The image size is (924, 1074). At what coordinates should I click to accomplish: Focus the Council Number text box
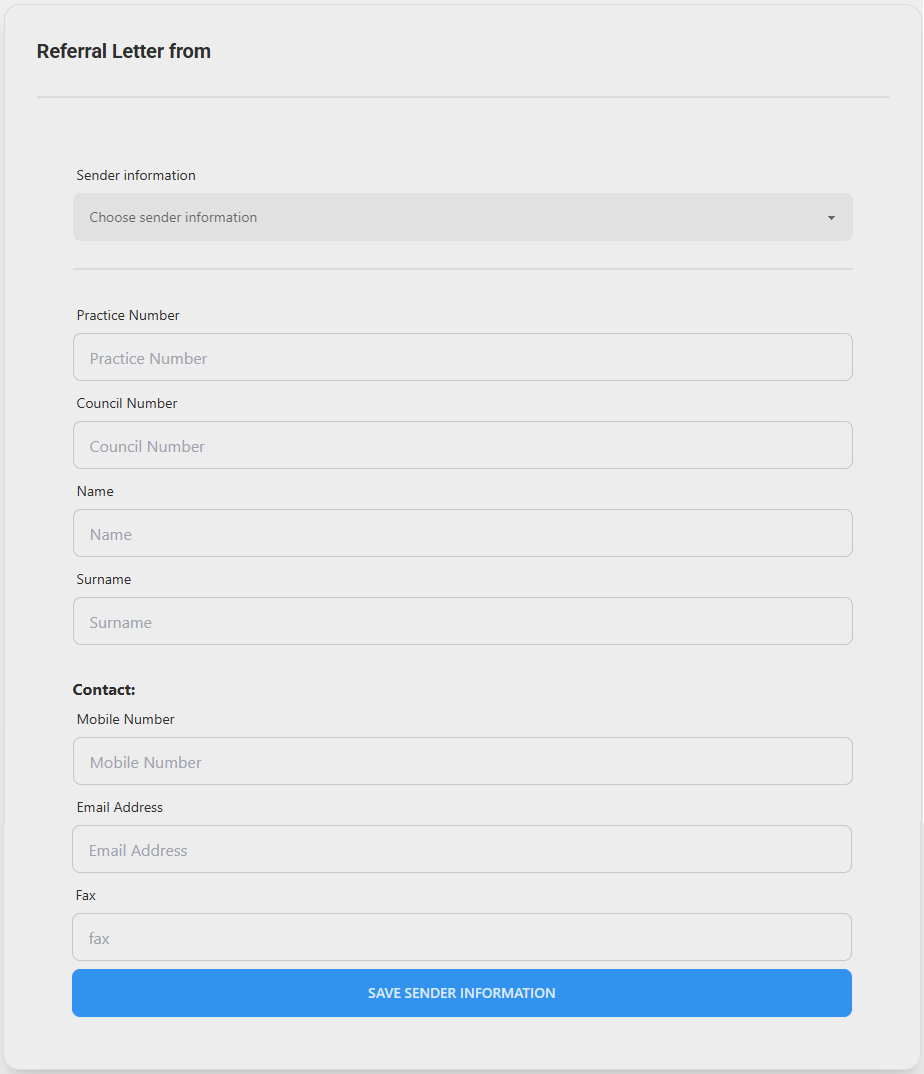click(x=462, y=445)
